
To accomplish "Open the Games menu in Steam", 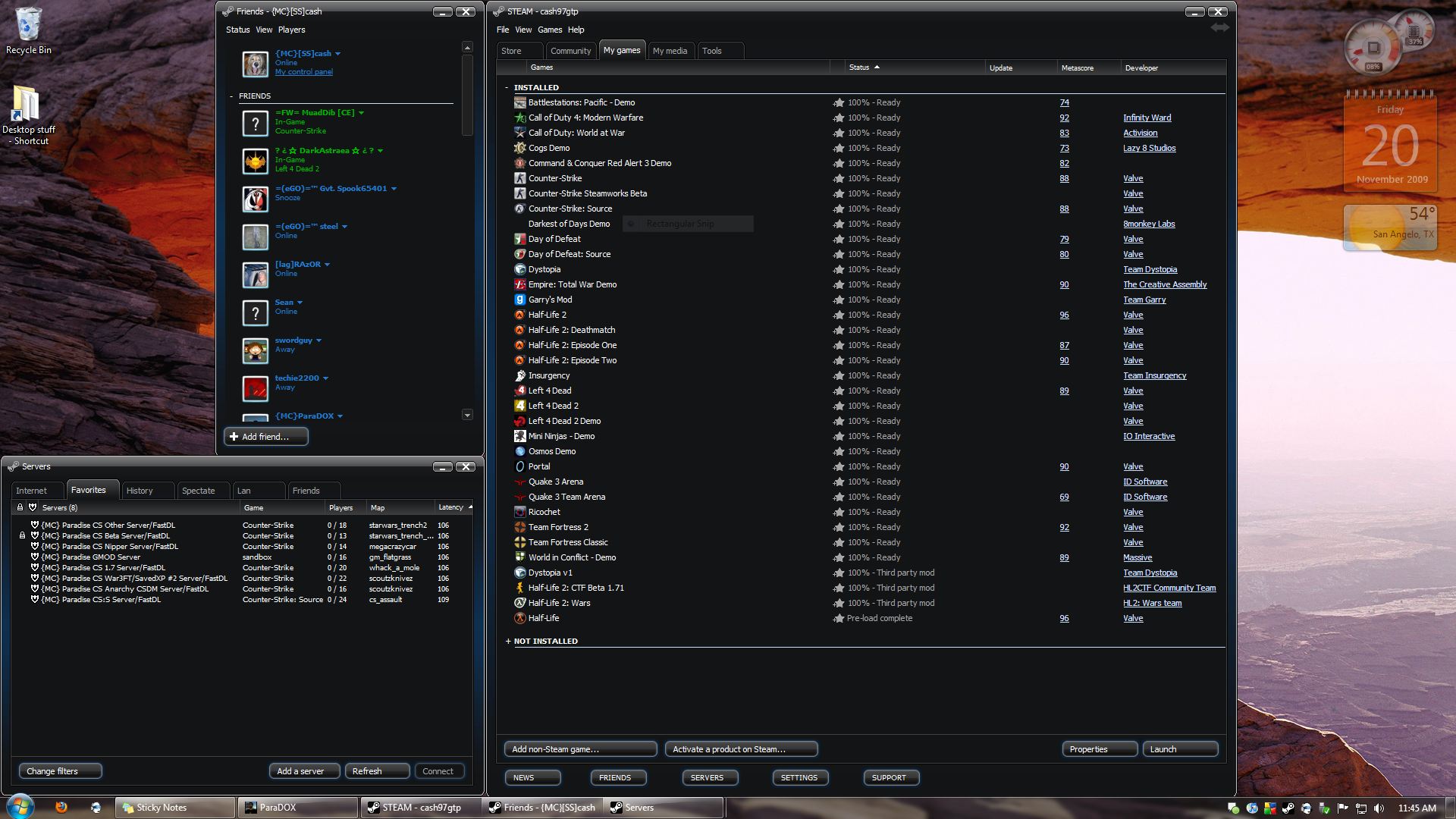I will pyautogui.click(x=550, y=30).
